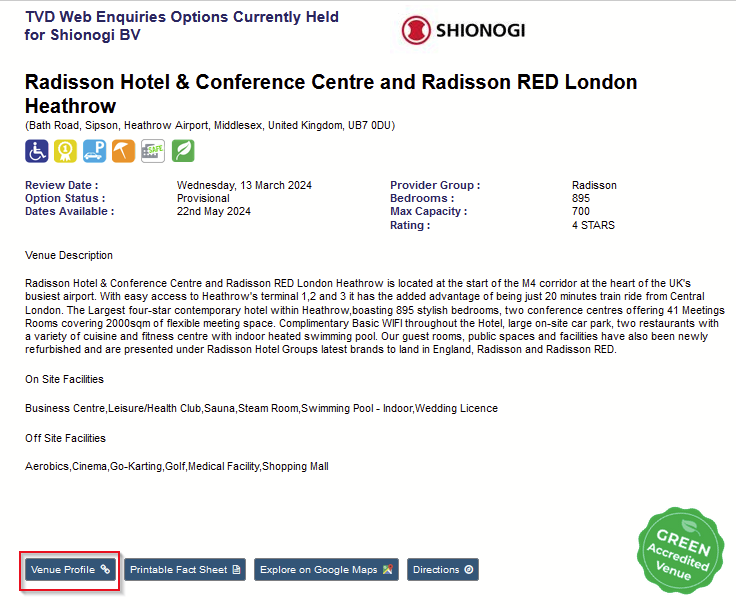
Task: Click the Bedrooms label
Action: coord(422,198)
